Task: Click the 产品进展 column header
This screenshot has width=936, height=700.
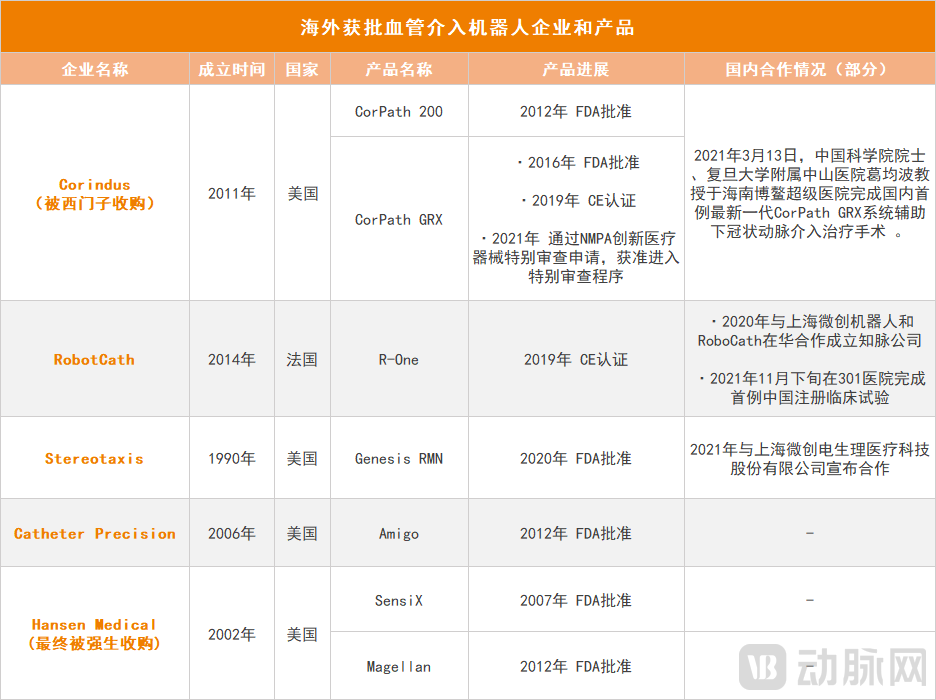Action: [x=576, y=69]
